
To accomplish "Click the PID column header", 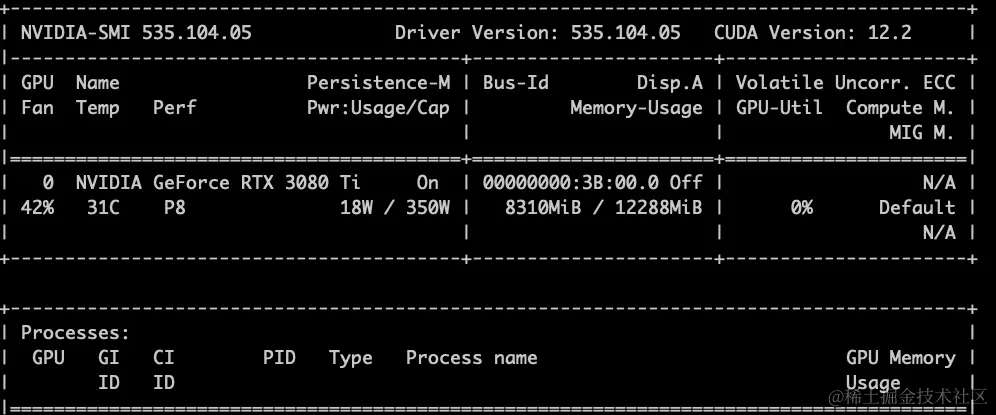I will pos(279,357).
